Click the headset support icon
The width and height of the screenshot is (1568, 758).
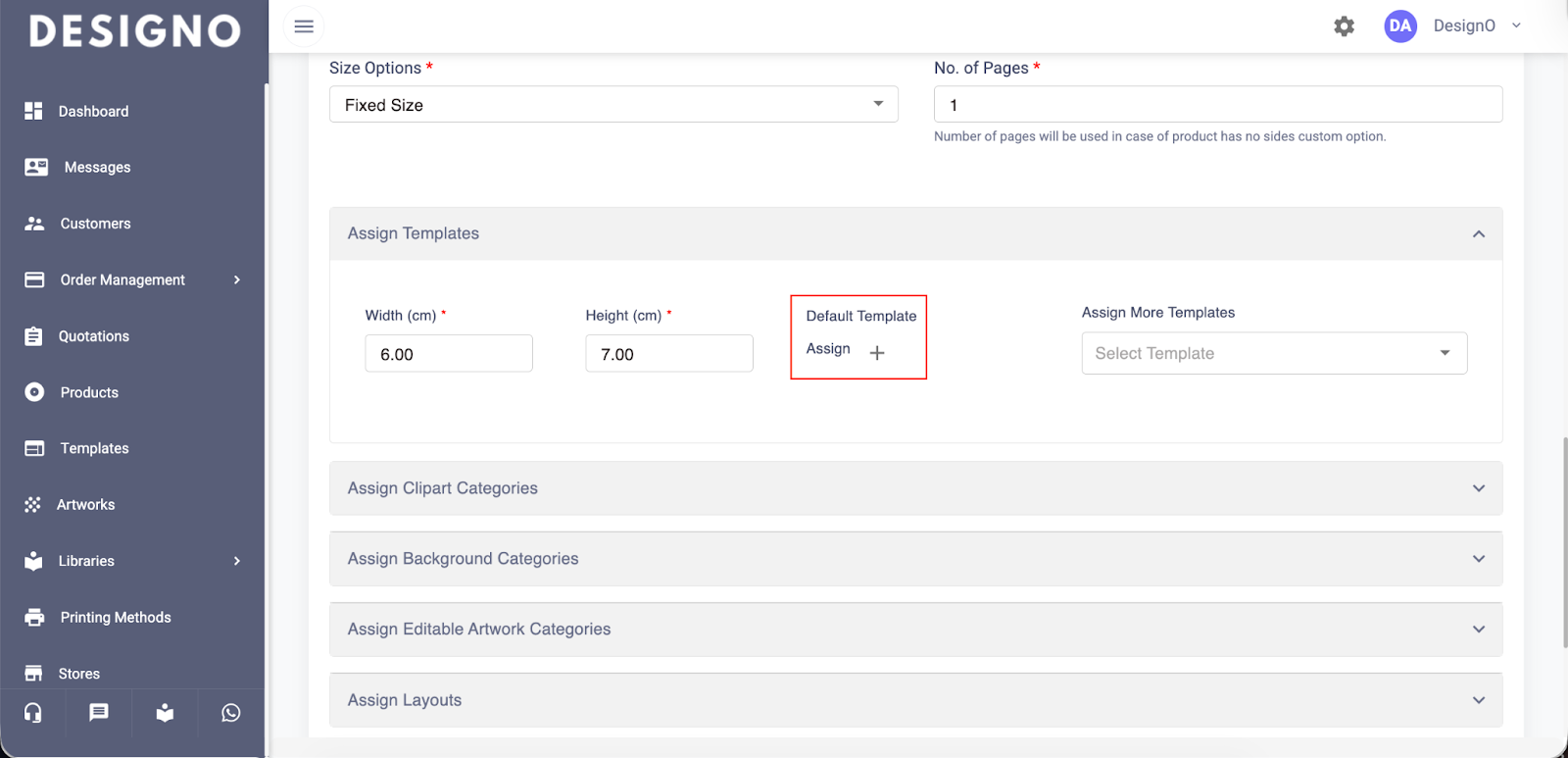[33, 713]
